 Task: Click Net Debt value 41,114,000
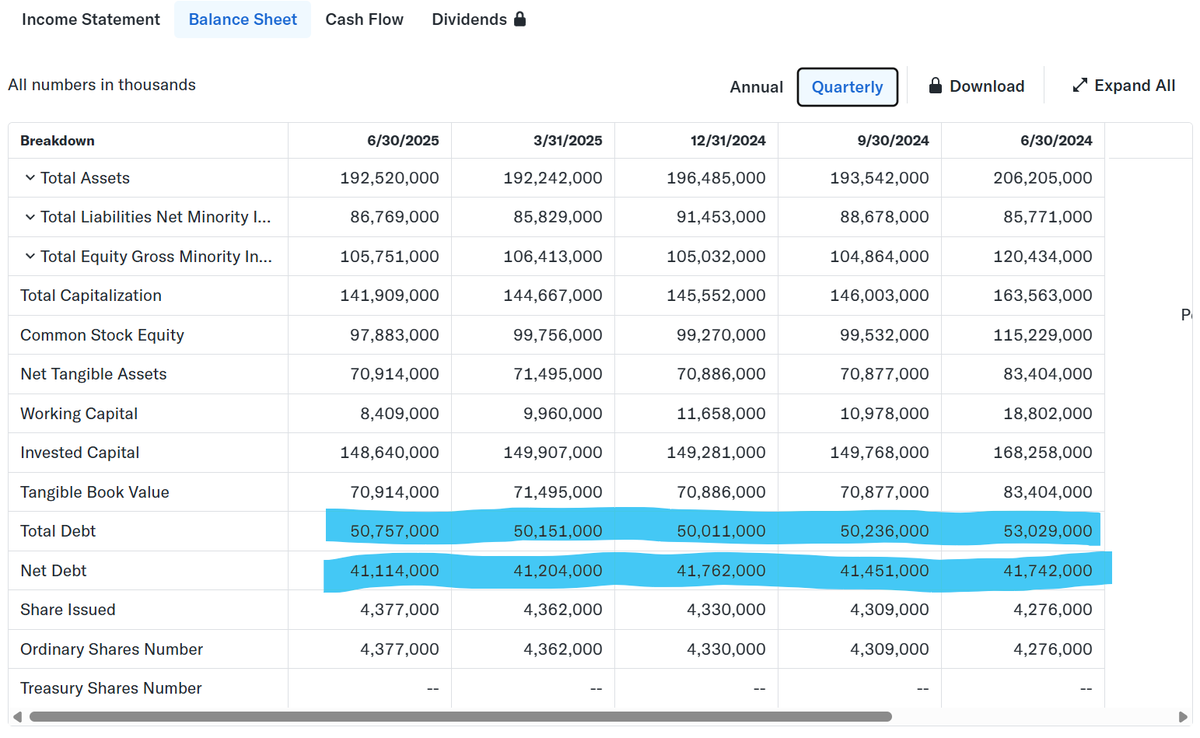[x=394, y=571]
